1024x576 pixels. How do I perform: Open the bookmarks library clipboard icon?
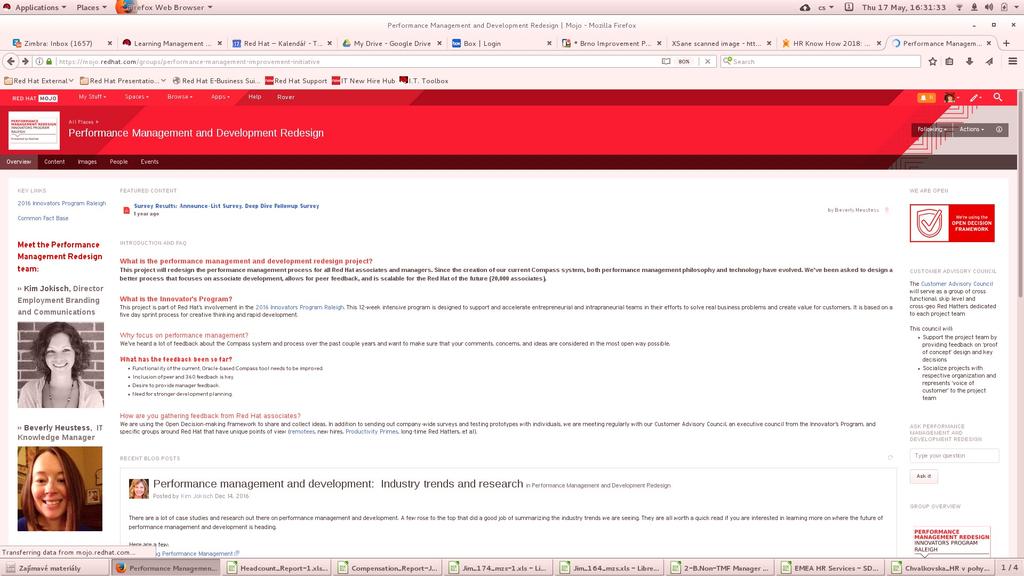(x=949, y=61)
